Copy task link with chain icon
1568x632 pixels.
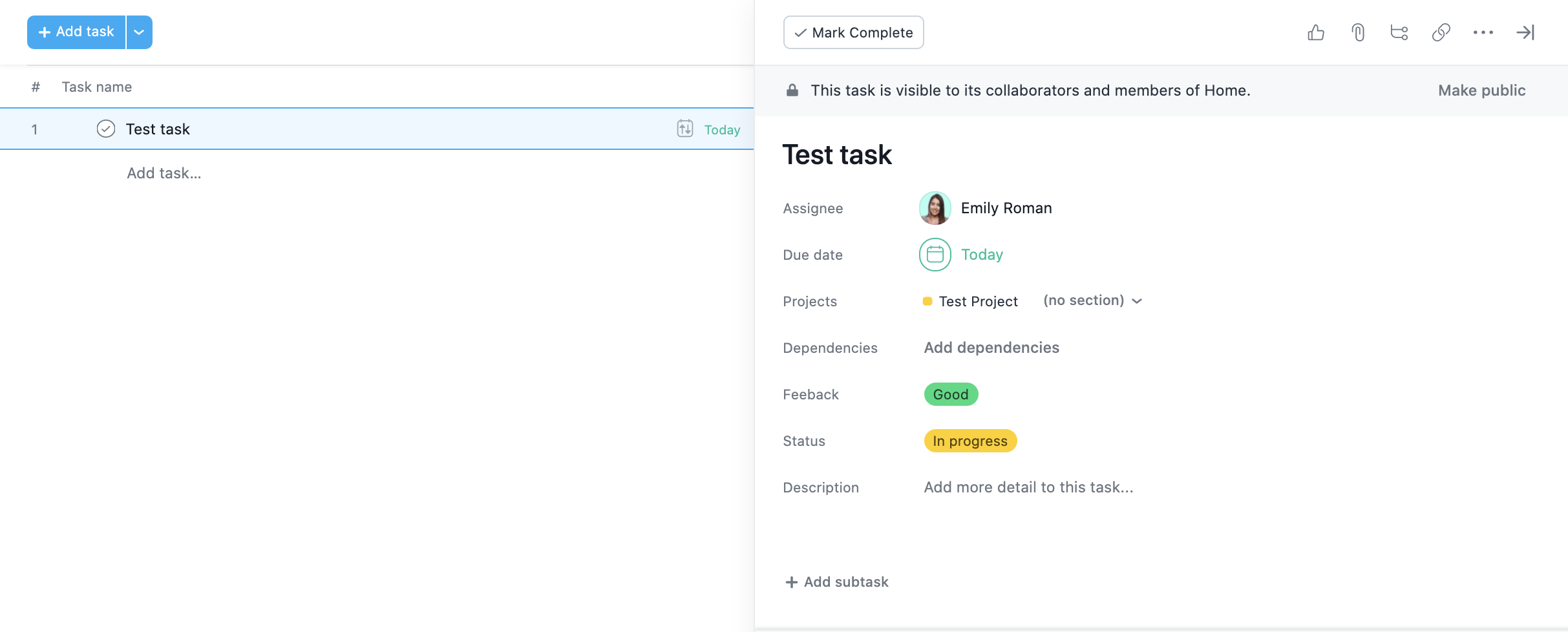coord(1441,32)
